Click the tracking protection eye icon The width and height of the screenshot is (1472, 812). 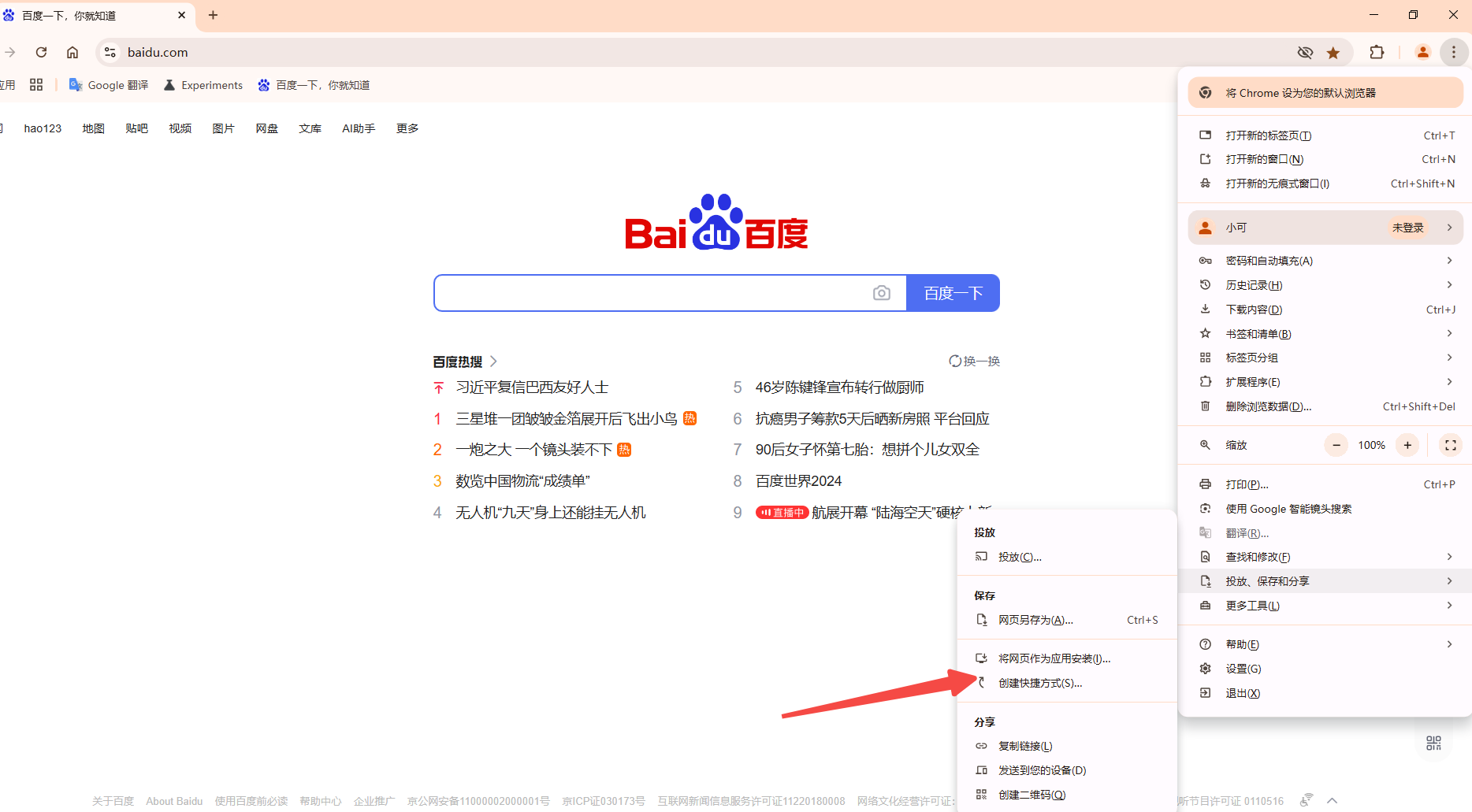1305,52
